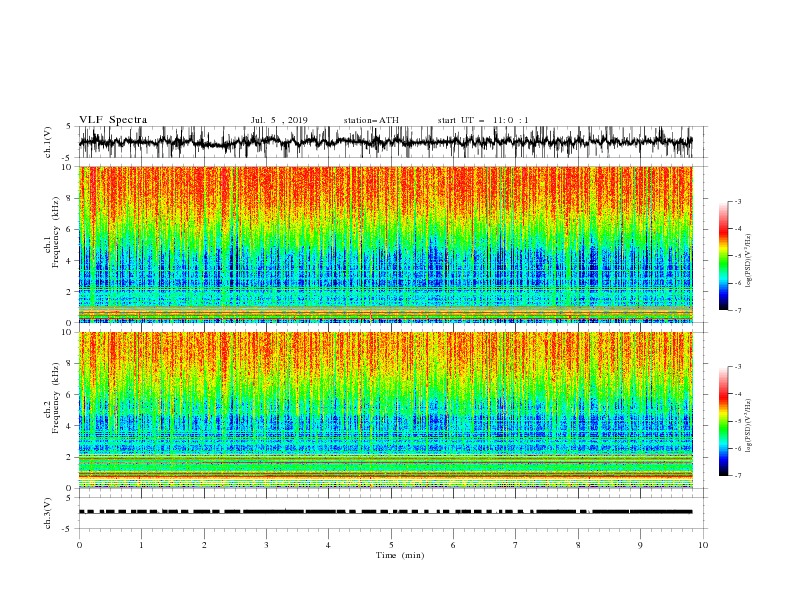Click the "-3" tick on ch.1 colorbar

pos(737,201)
